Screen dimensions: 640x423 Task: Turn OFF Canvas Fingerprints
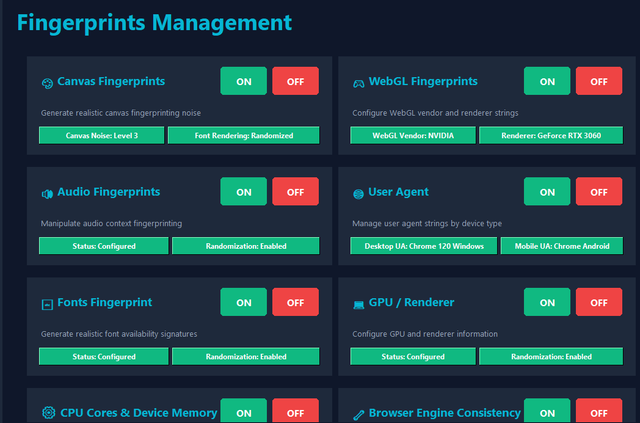pos(296,81)
